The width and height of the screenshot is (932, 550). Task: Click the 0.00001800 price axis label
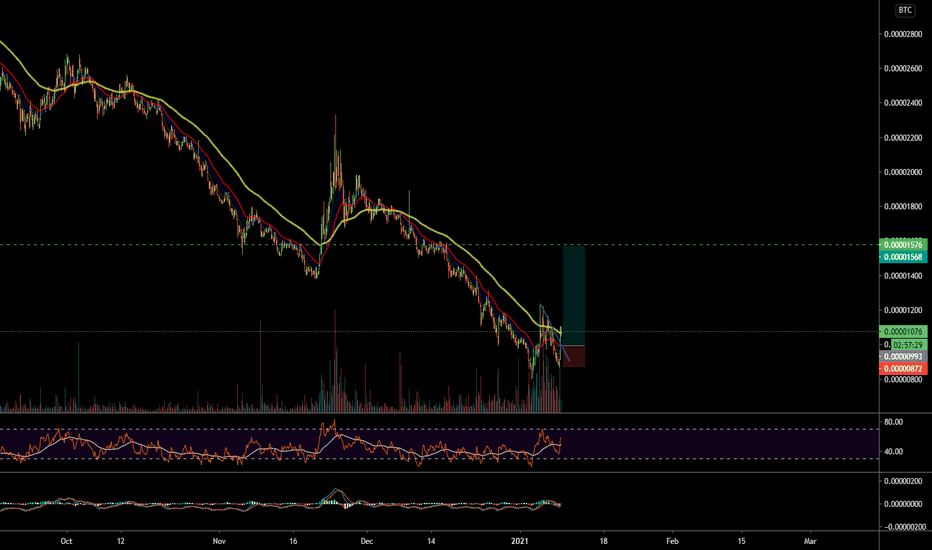pos(903,207)
